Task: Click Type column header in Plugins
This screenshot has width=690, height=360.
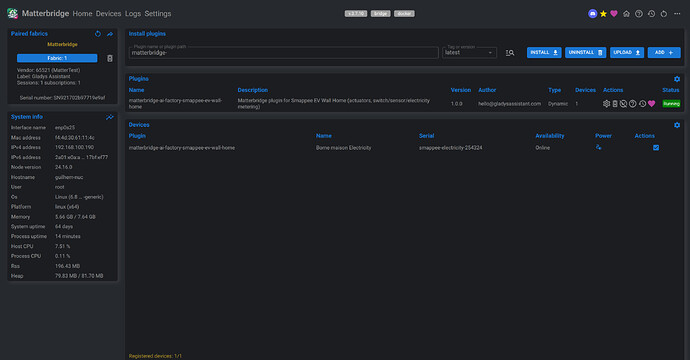Action: pos(554,90)
